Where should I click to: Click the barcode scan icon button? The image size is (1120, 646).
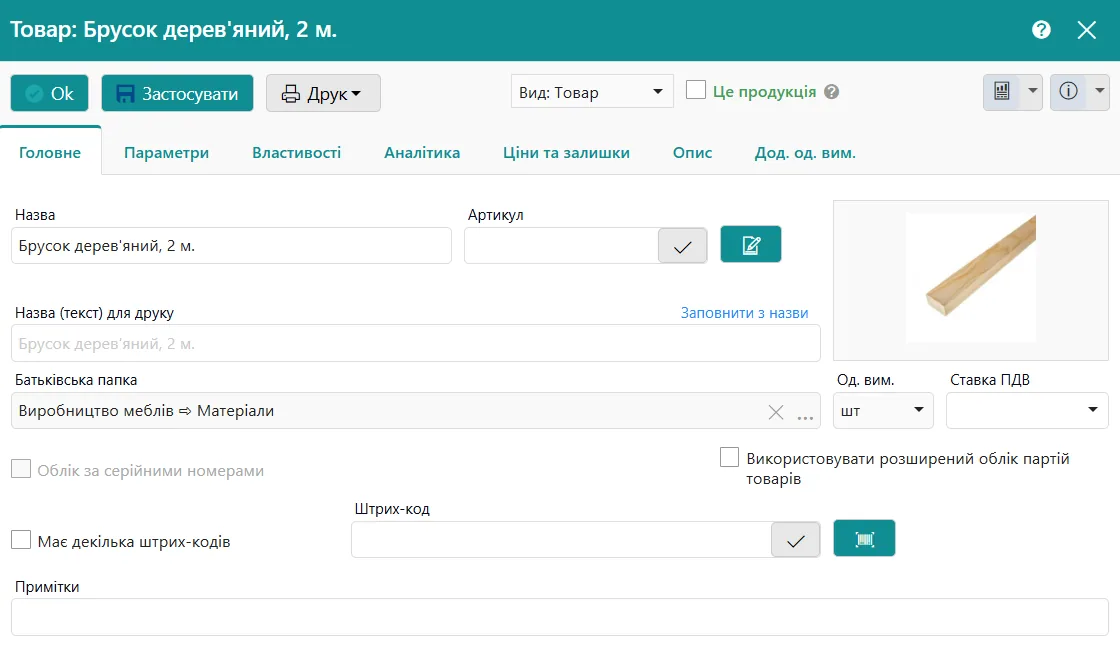[864, 539]
